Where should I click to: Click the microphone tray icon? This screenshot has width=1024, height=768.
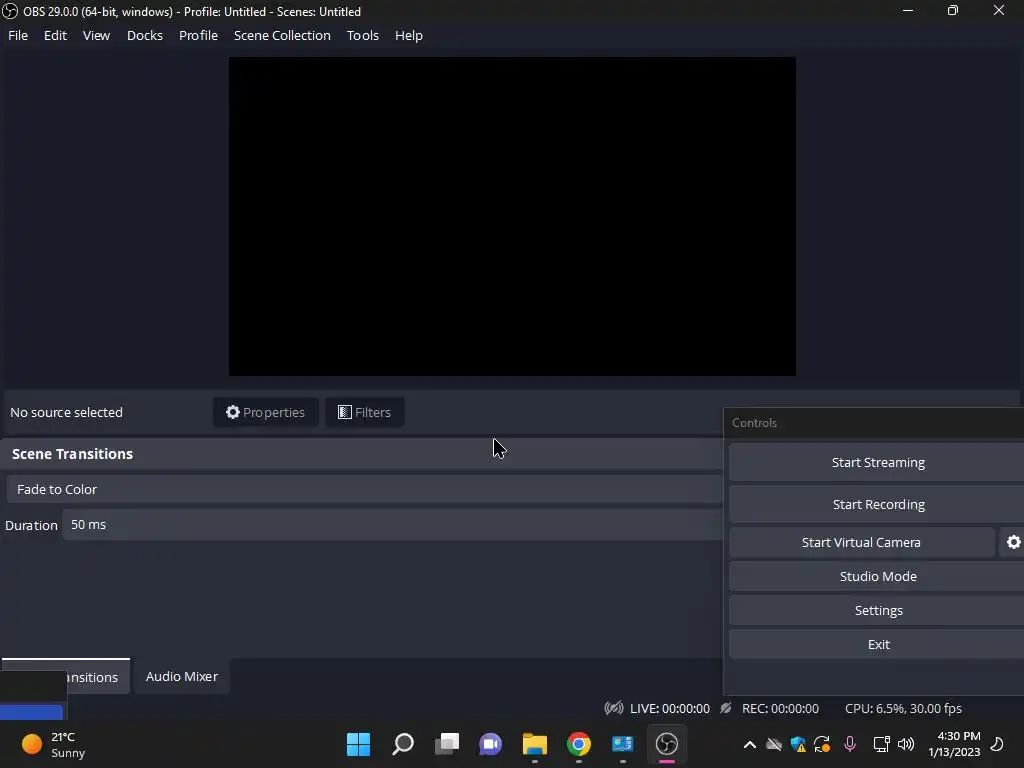click(850, 744)
